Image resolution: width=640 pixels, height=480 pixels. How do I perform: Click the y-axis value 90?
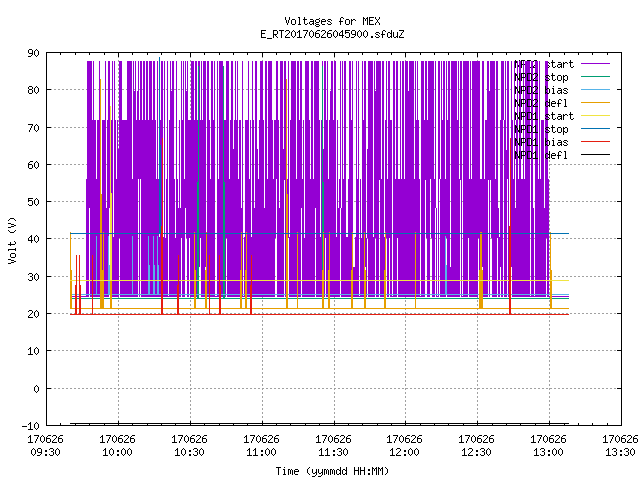tap(33, 53)
